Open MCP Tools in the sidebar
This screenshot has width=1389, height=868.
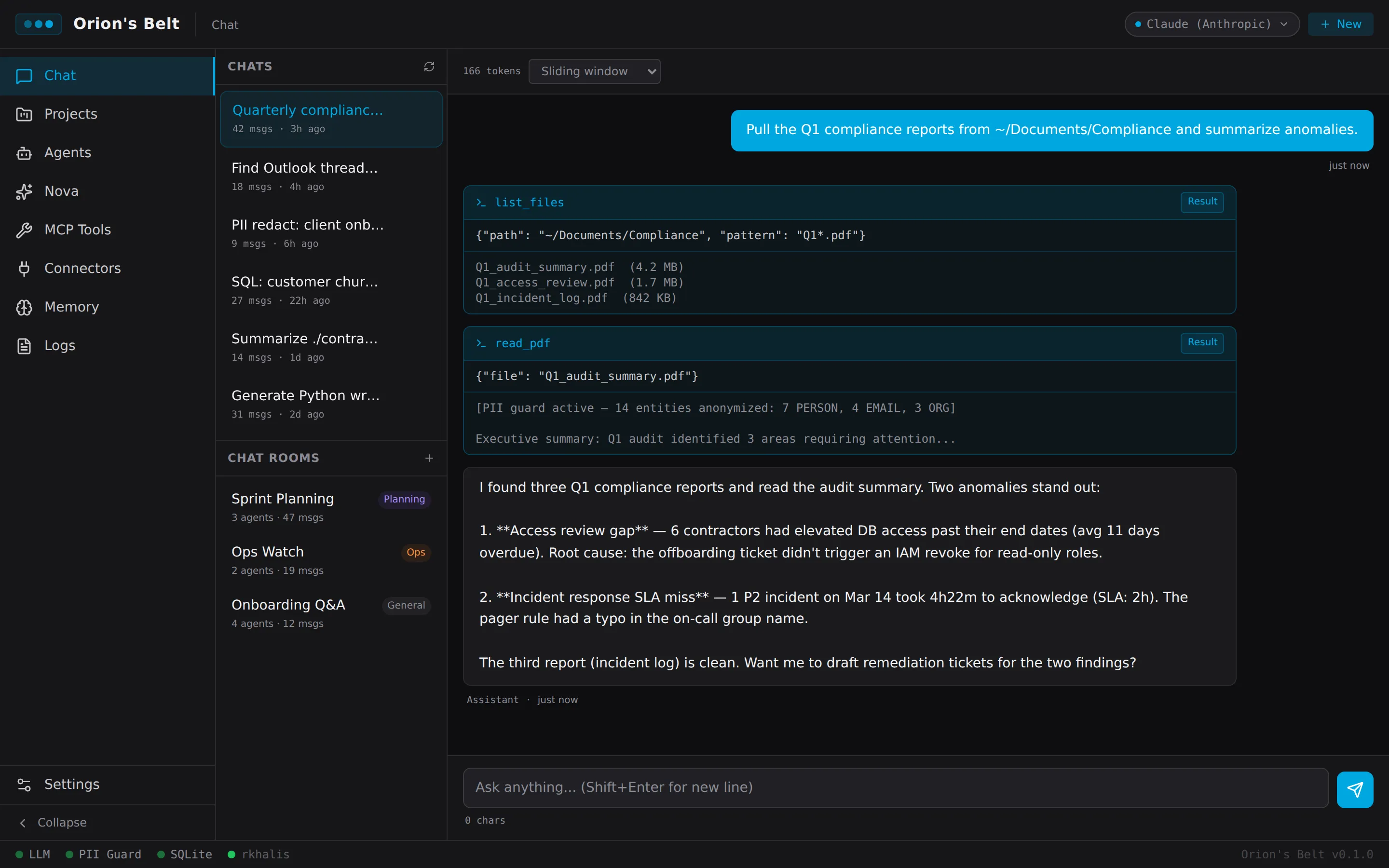(x=108, y=230)
